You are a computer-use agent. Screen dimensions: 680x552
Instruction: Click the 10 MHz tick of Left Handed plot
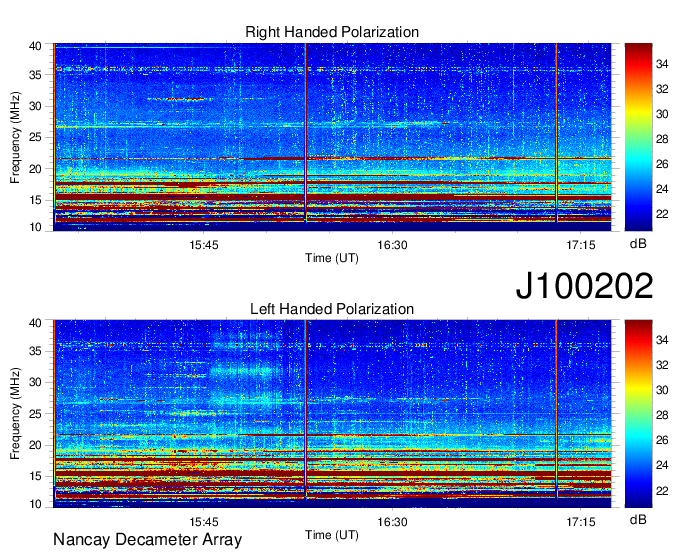[35, 503]
